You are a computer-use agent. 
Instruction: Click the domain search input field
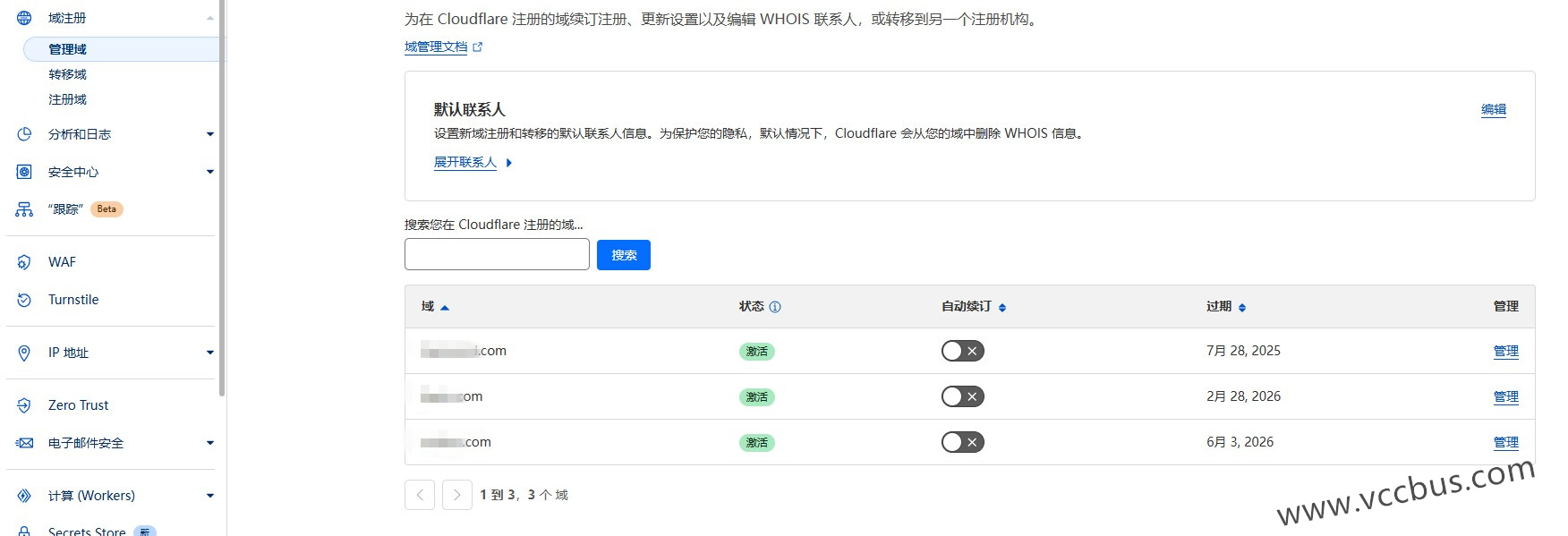[x=497, y=254]
